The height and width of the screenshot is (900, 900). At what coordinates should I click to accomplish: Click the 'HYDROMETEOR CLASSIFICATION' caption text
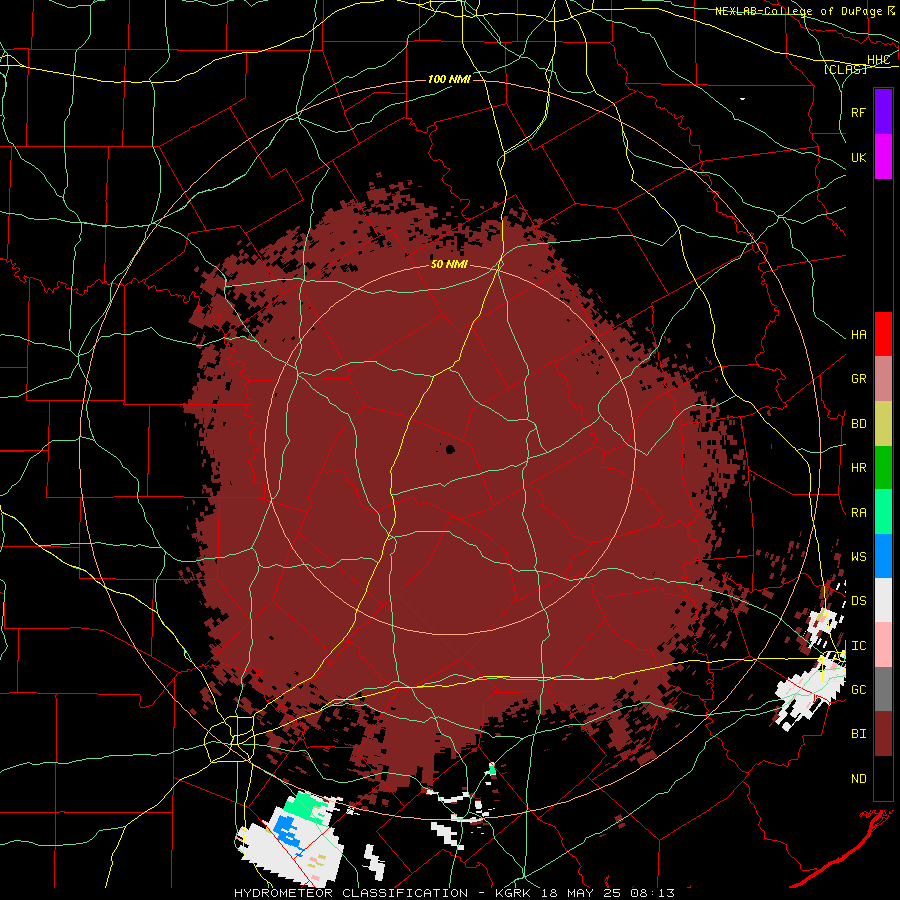click(351, 893)
